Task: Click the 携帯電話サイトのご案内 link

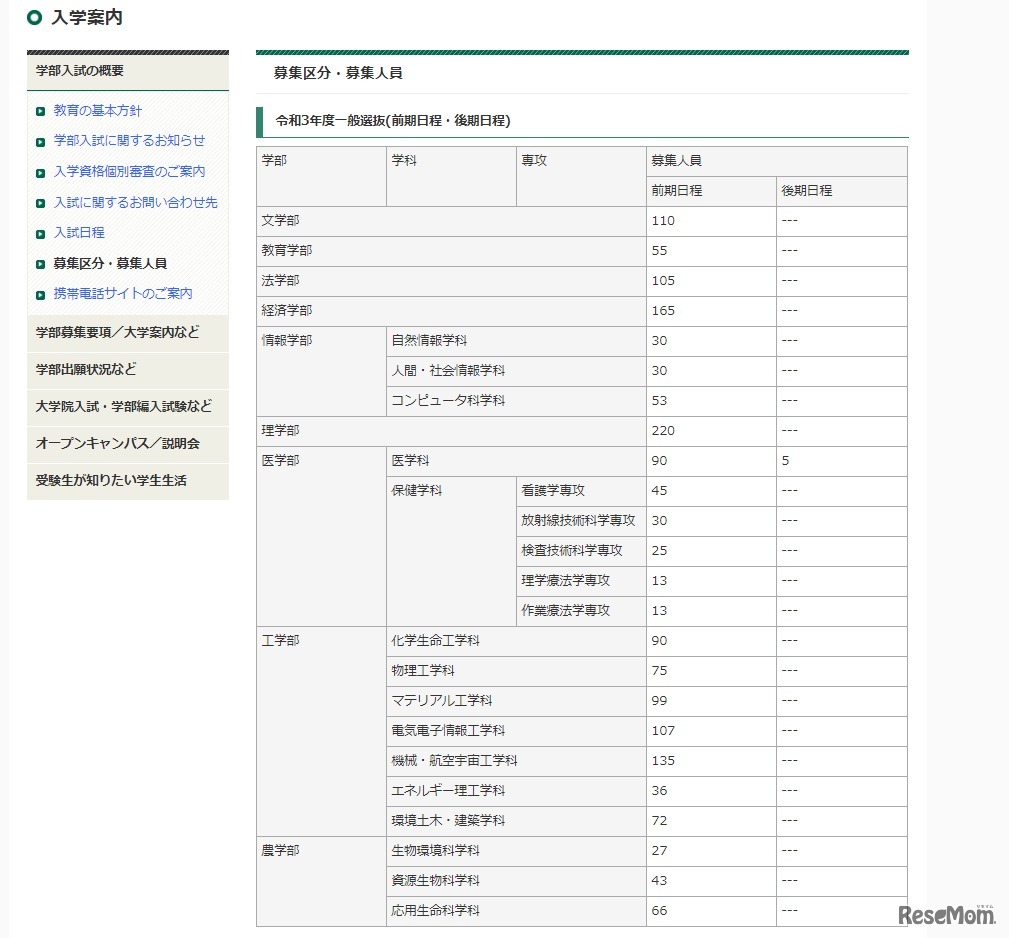Action: (x=124, y=294)
